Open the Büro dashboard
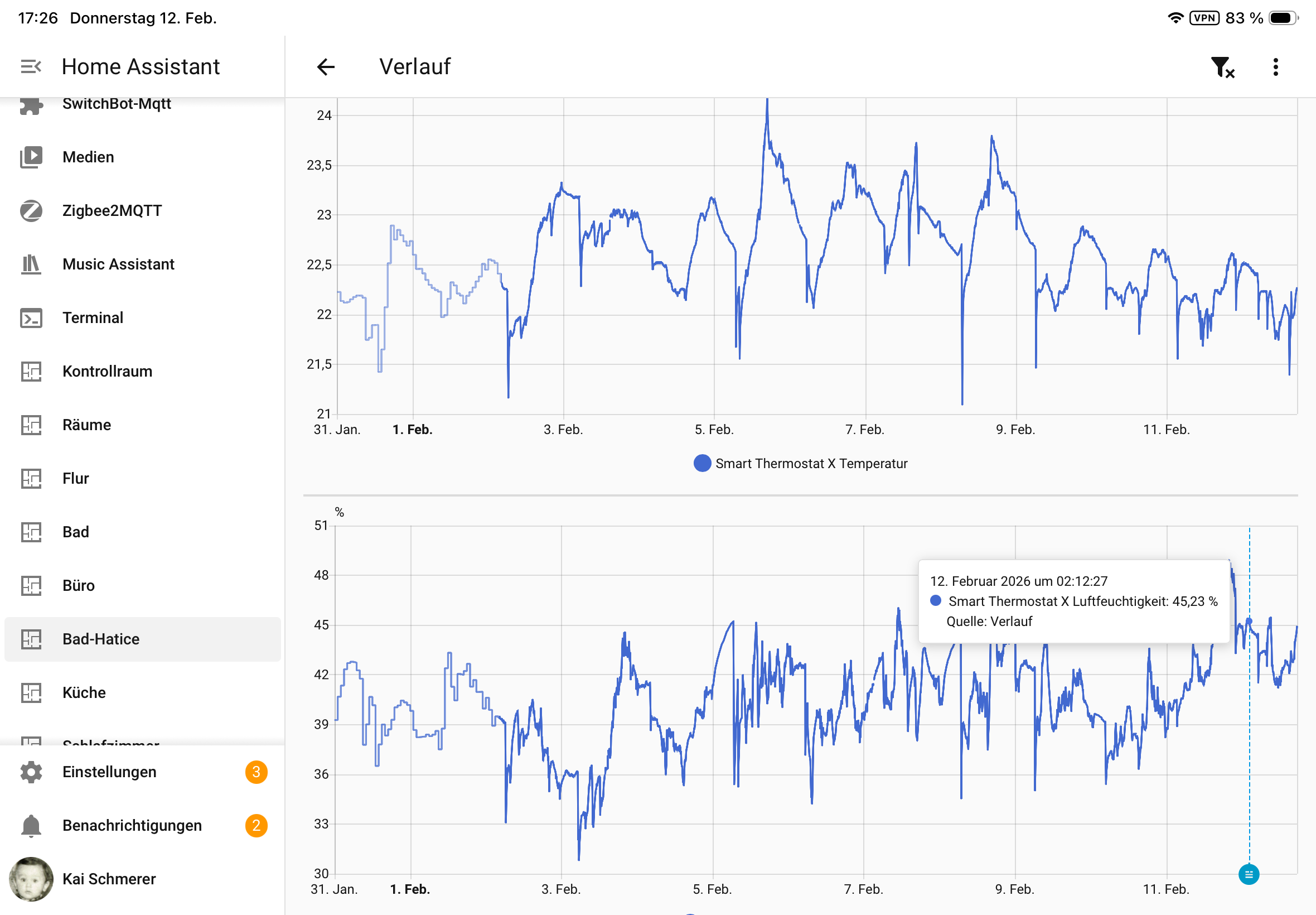Viewport: 1316px width, 915px height. pyautogui.click(x=79, y=585)
